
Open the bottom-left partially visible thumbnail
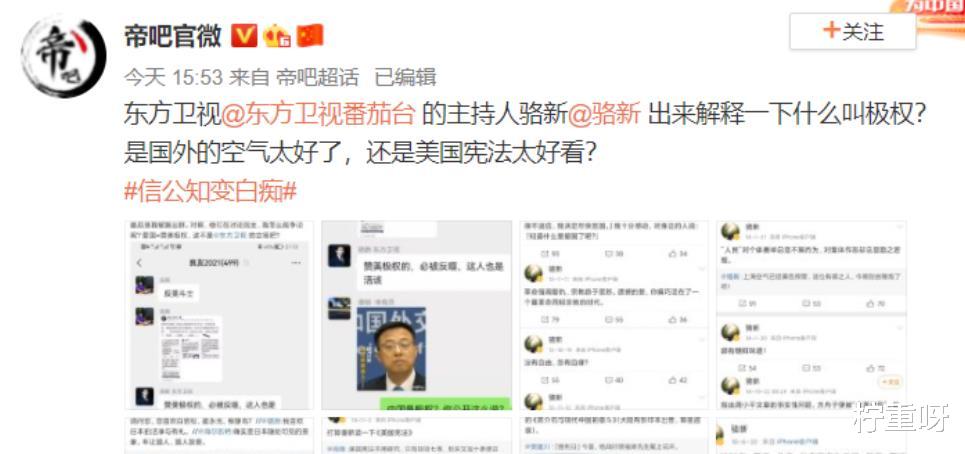point(219,436)
